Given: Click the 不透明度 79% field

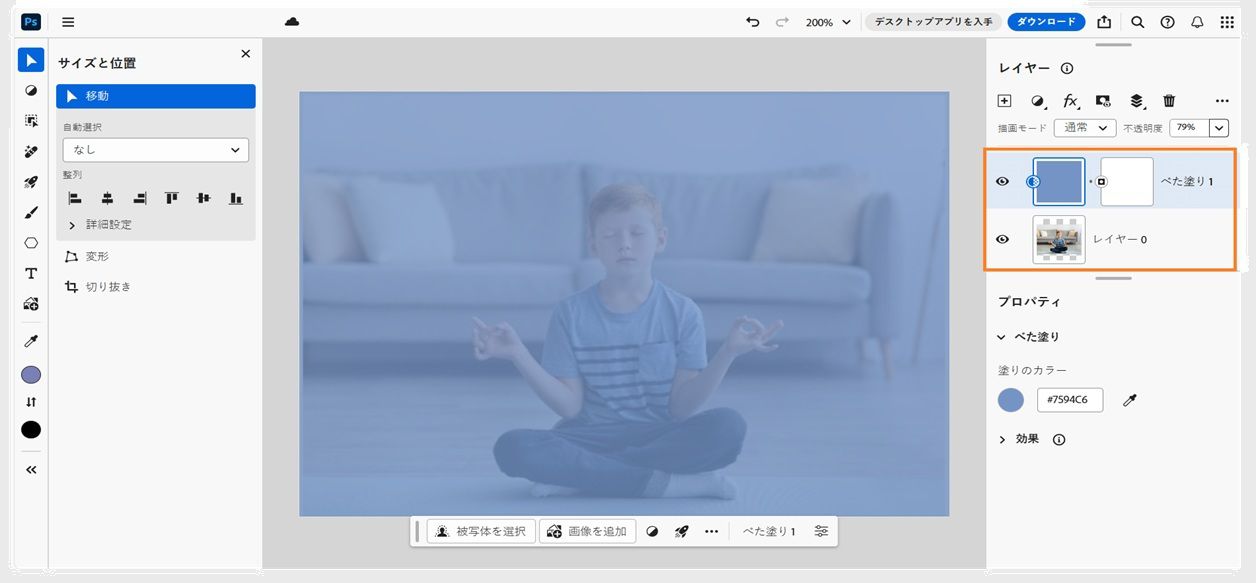Looking at the screenshot, I should [x=1189, y=128].
